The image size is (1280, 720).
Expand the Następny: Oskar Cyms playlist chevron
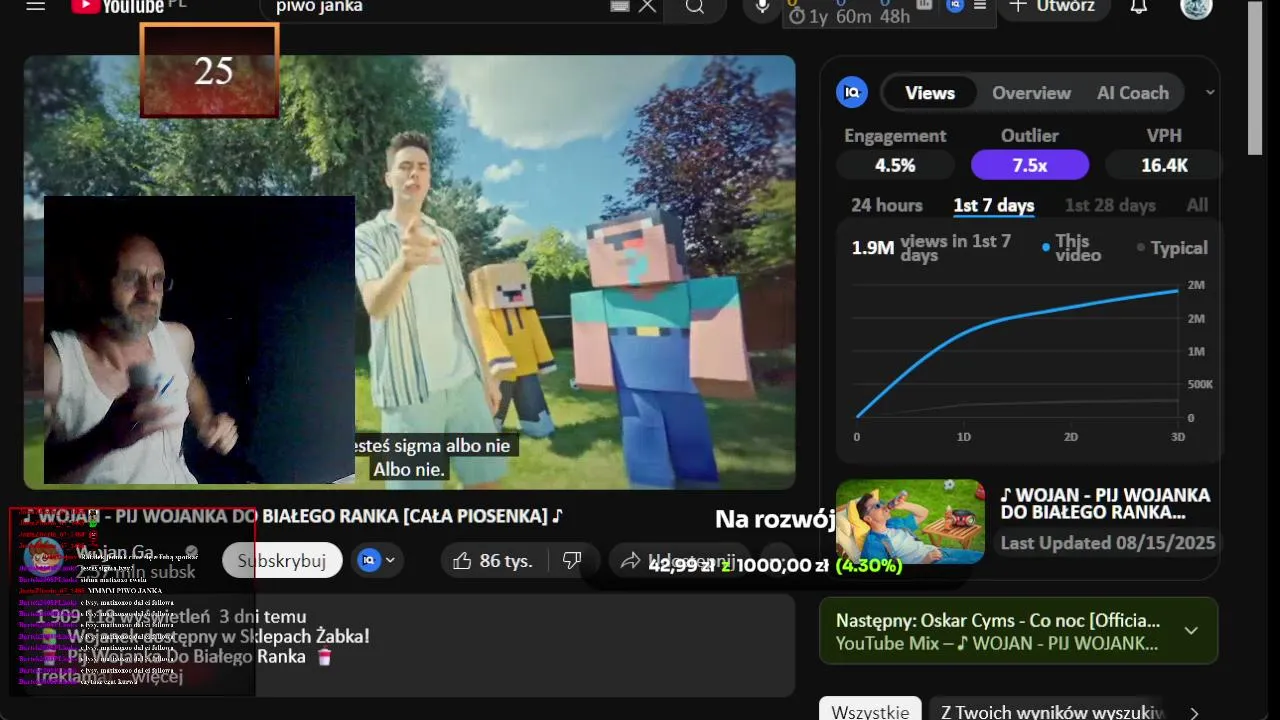(1191, 631)
